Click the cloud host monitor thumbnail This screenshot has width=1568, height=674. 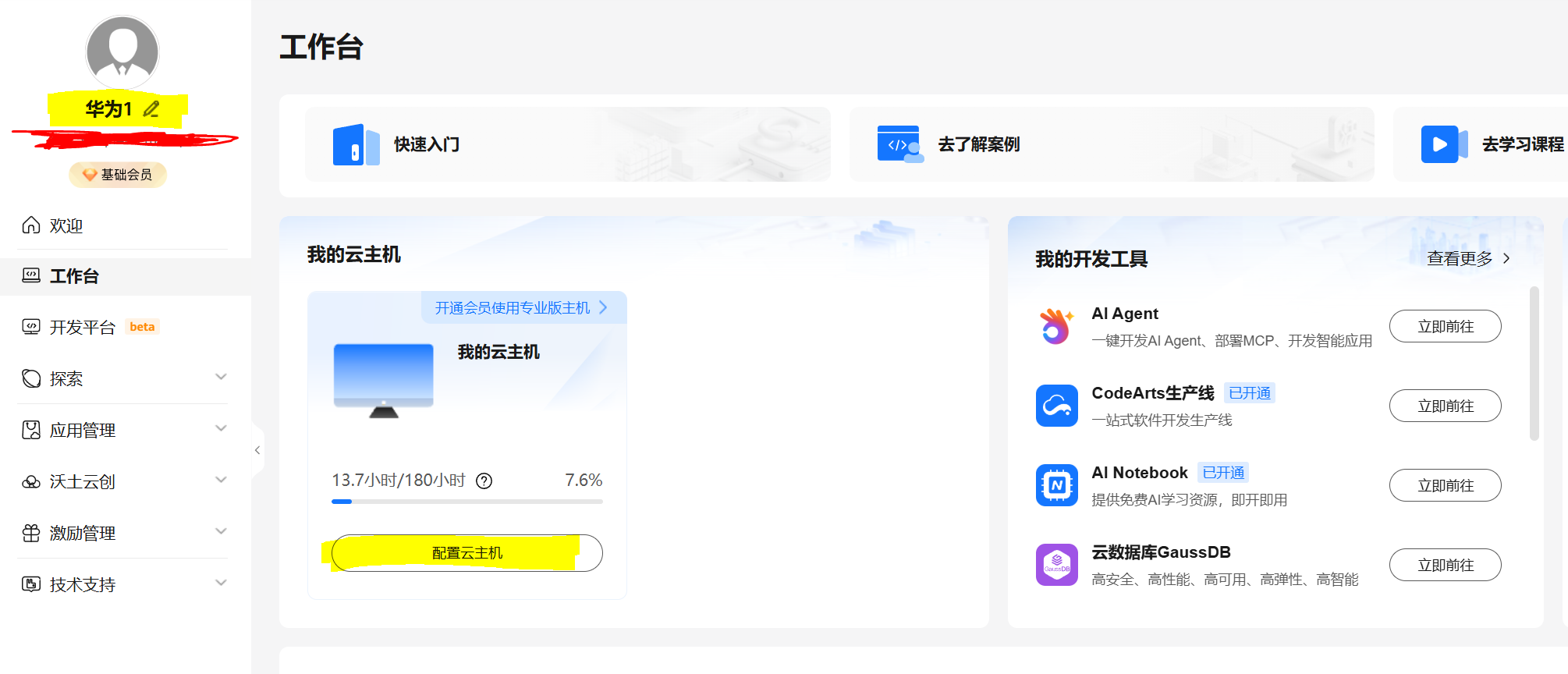point(383,381)
